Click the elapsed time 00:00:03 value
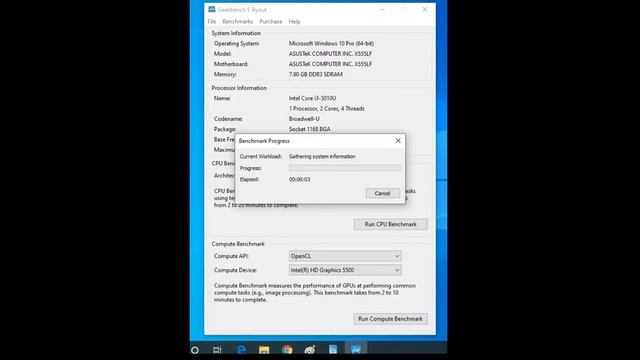This screenshot has height=360, width=640. 300,179
